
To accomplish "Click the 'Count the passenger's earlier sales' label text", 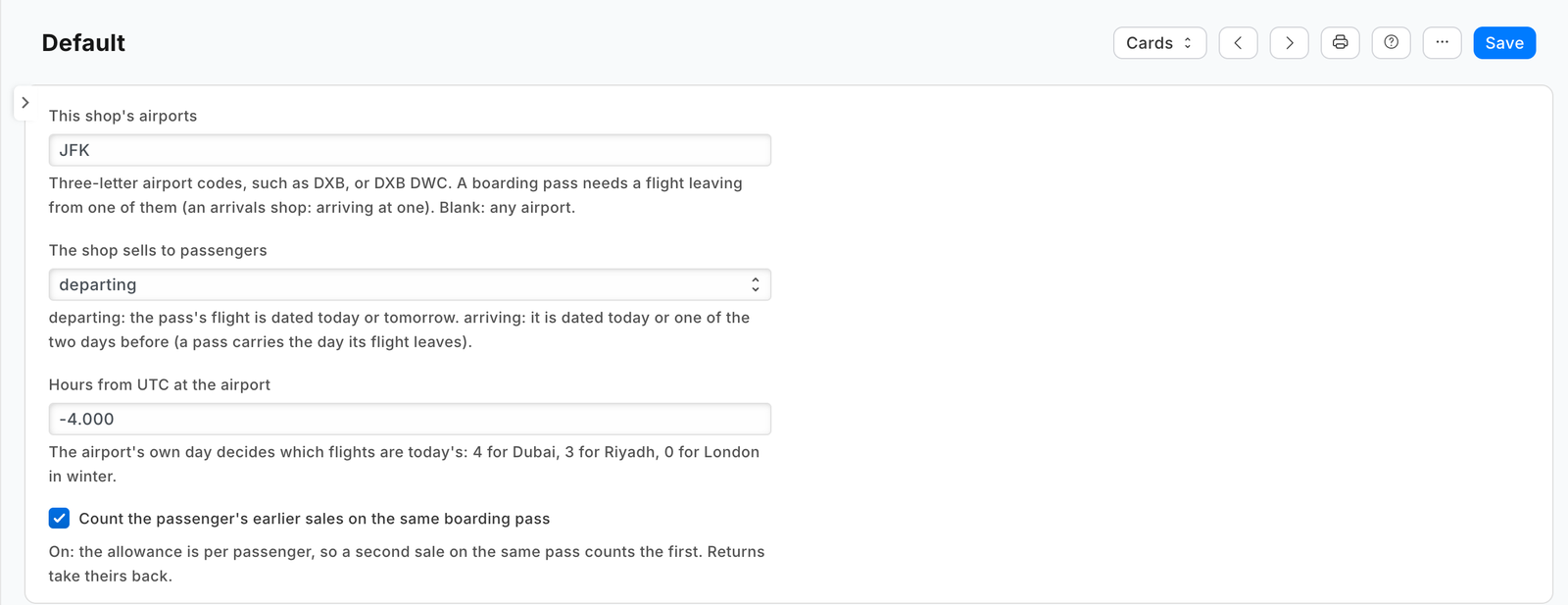I will 315,519.
